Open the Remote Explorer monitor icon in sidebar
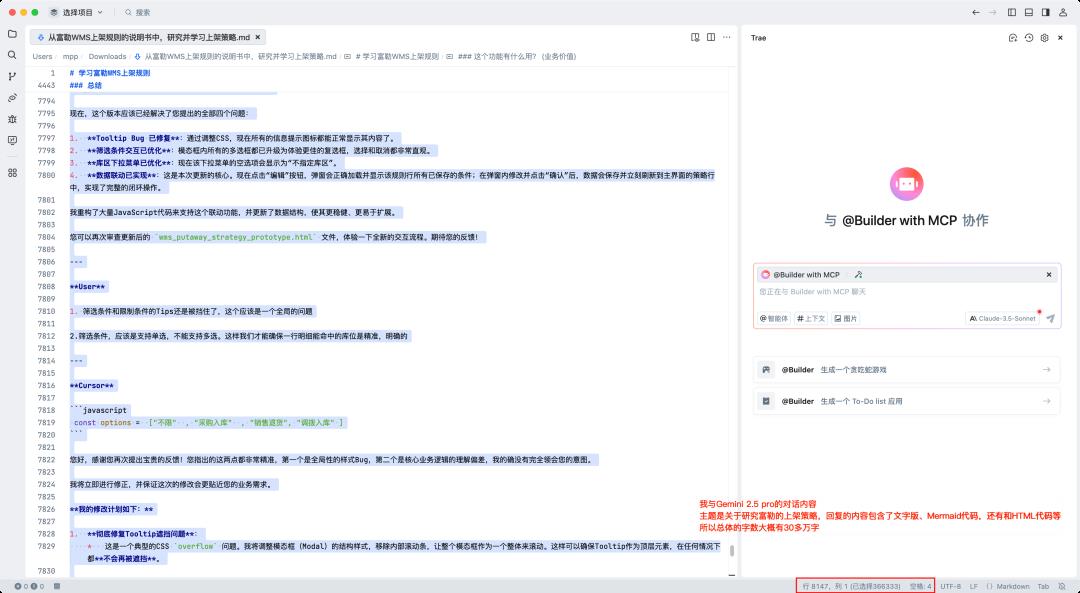 point(12,140)
